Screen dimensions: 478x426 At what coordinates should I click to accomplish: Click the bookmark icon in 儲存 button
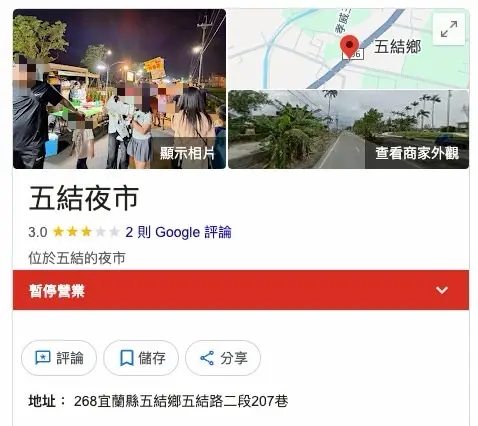(127, 358)
